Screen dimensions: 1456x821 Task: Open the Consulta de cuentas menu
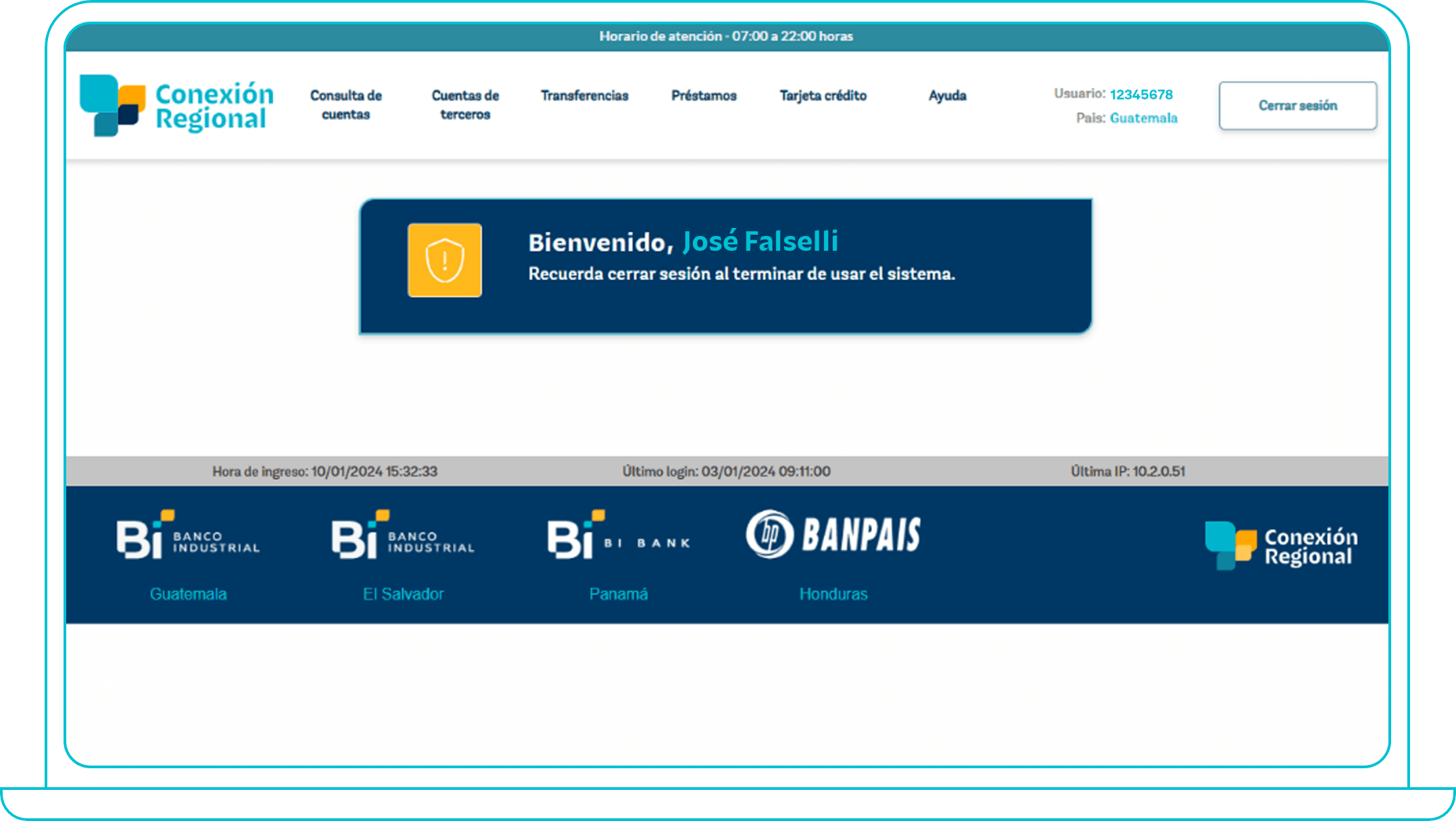pyautogui.click(x=345, y=105)
